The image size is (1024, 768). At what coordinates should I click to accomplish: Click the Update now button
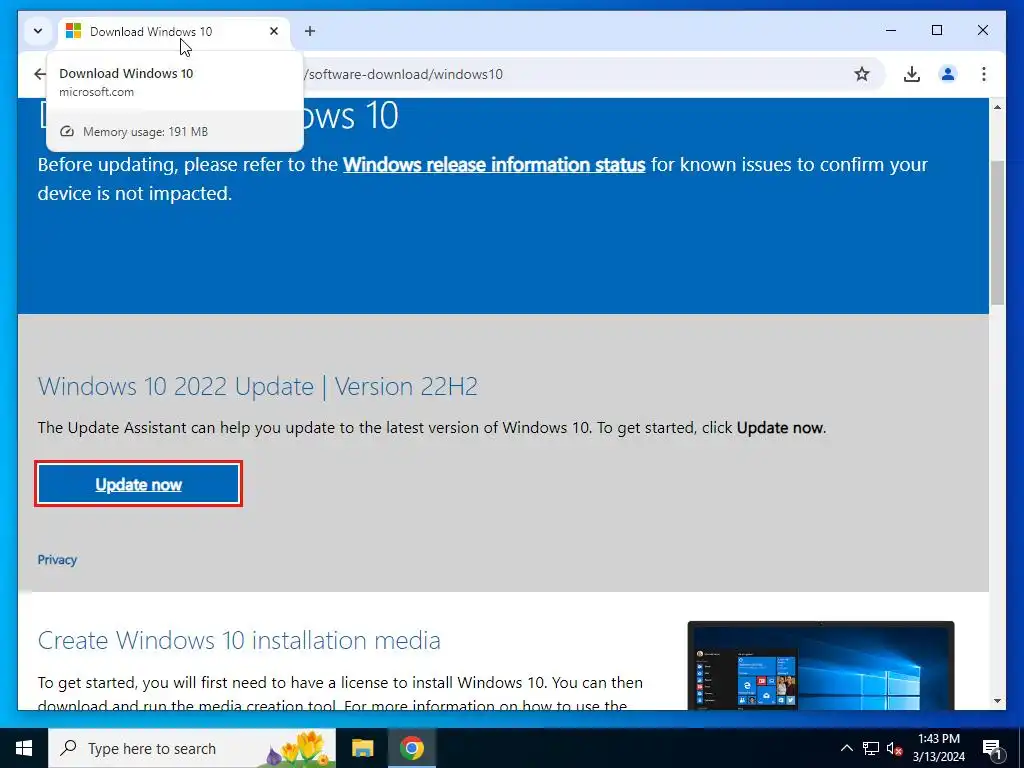pyautogui.click(x=138, y=484)
